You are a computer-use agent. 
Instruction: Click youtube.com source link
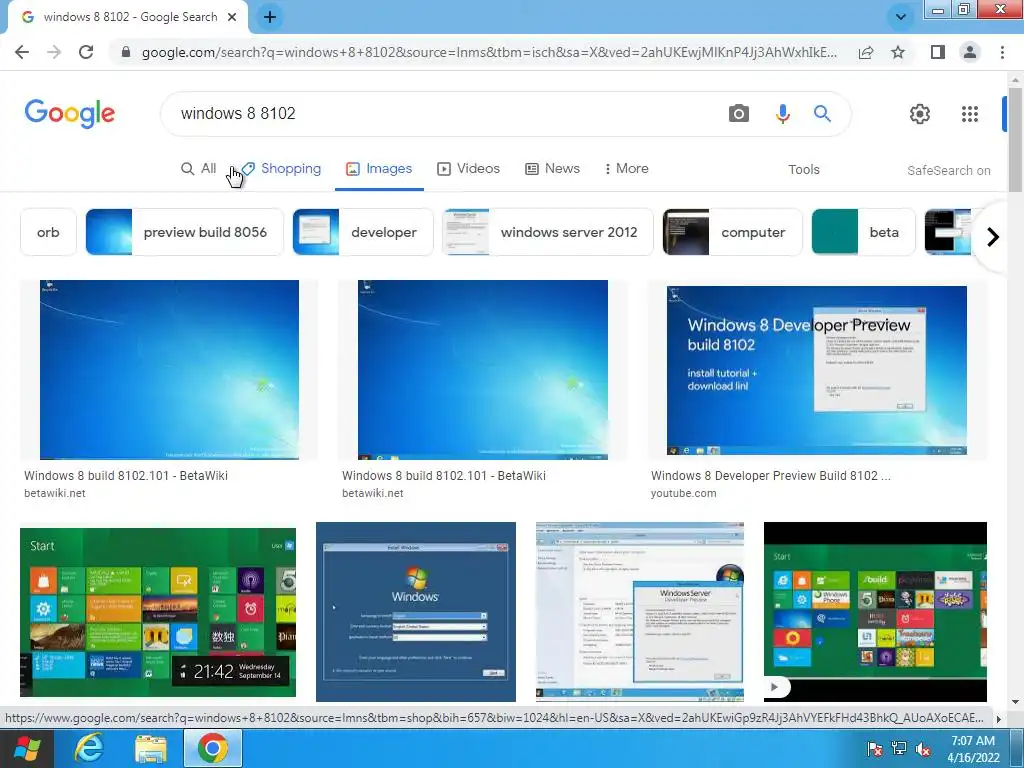point(683,493)
